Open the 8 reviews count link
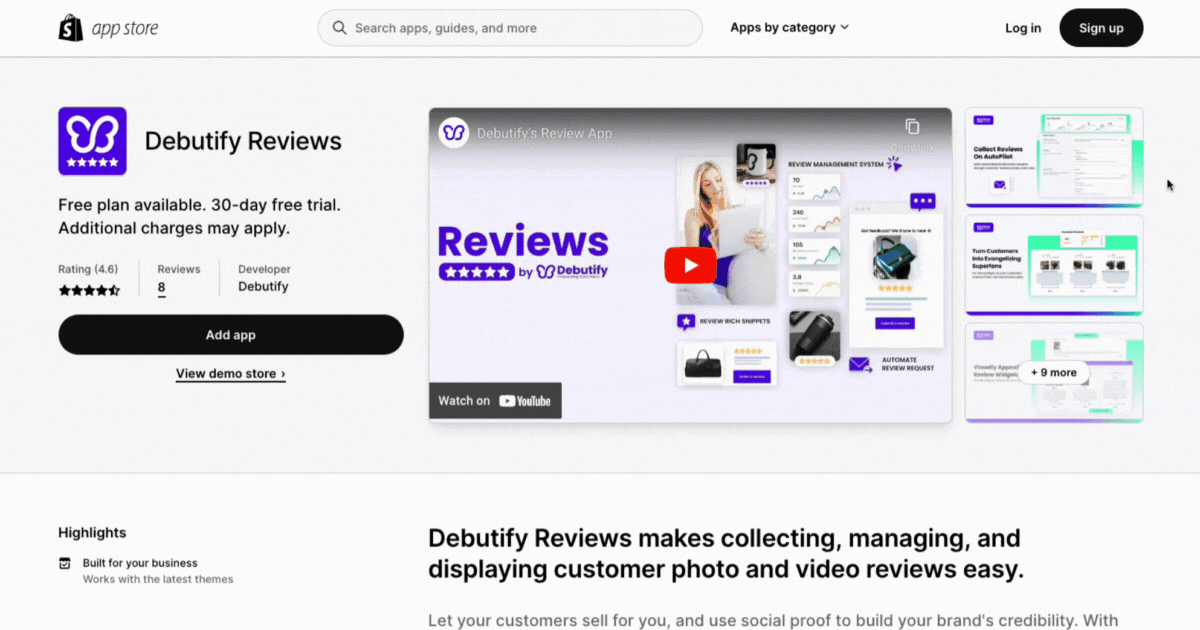The width and height of the screenshot is (1200, 630). pyautogui.click(x=161, y=288)
